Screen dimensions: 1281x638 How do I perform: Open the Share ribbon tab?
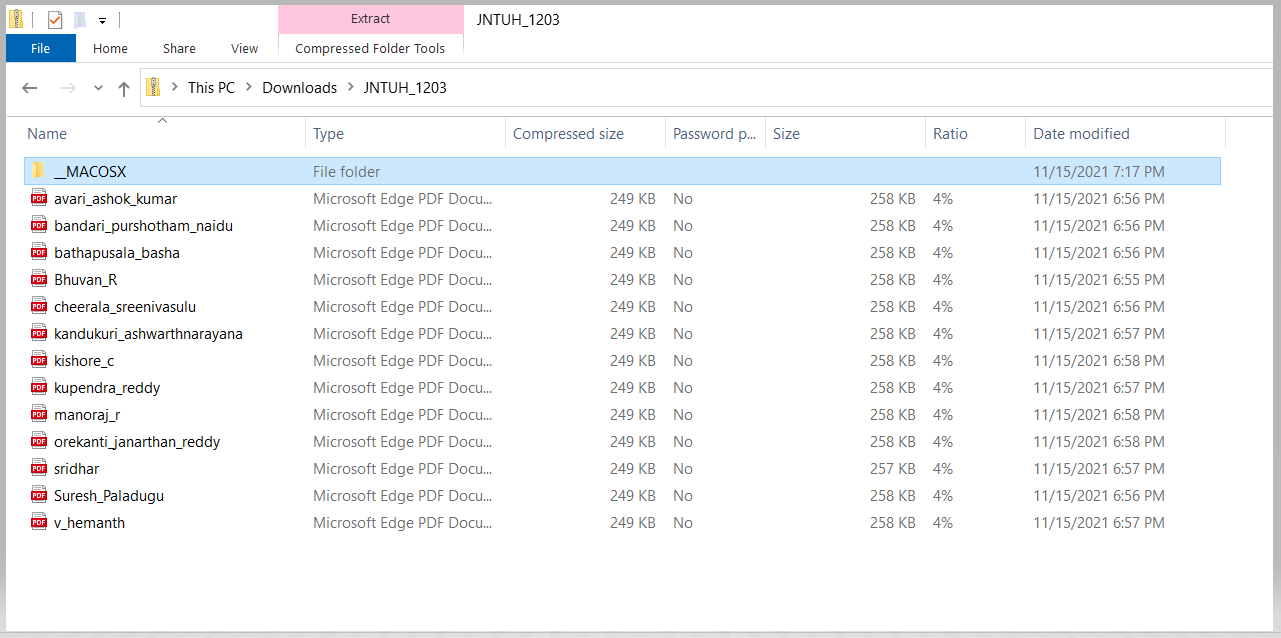(179, 48)
